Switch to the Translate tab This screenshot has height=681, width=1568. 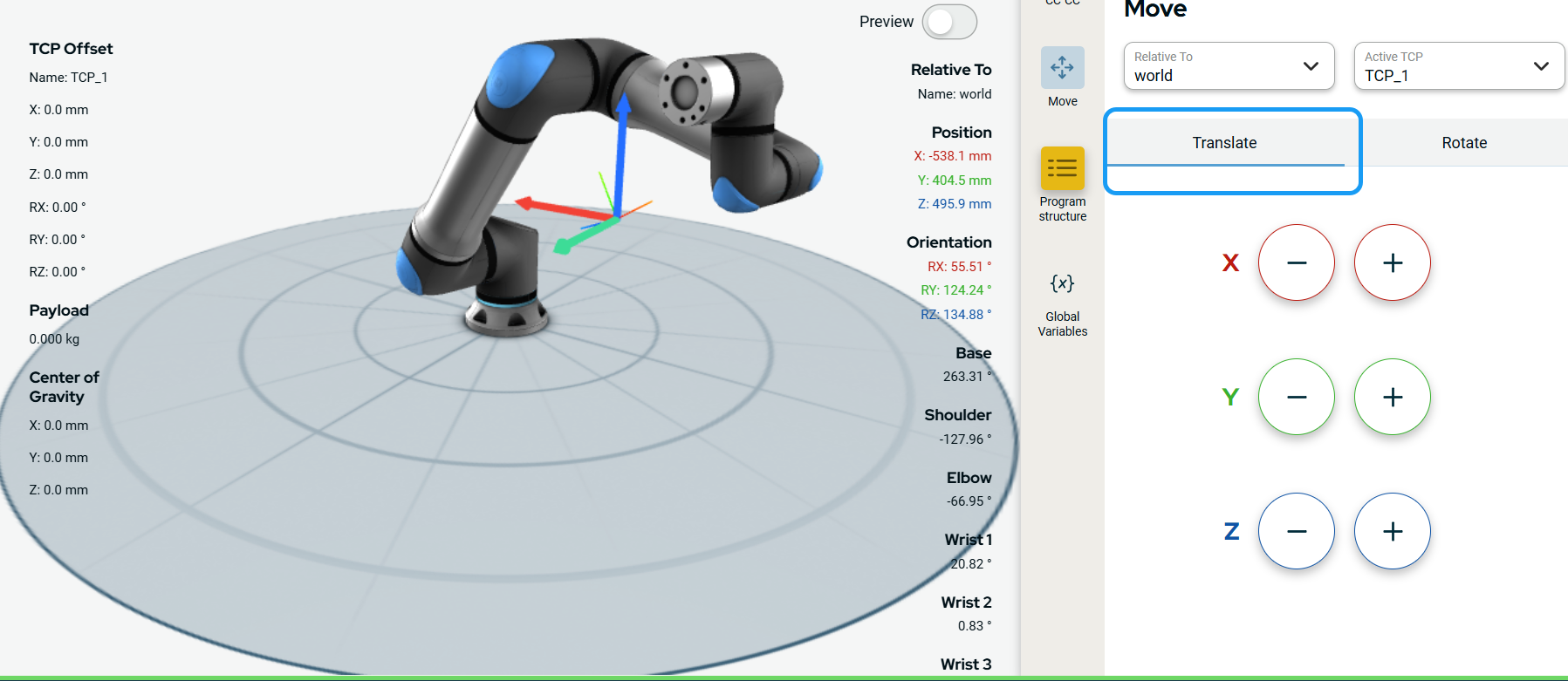point(1224,143)
